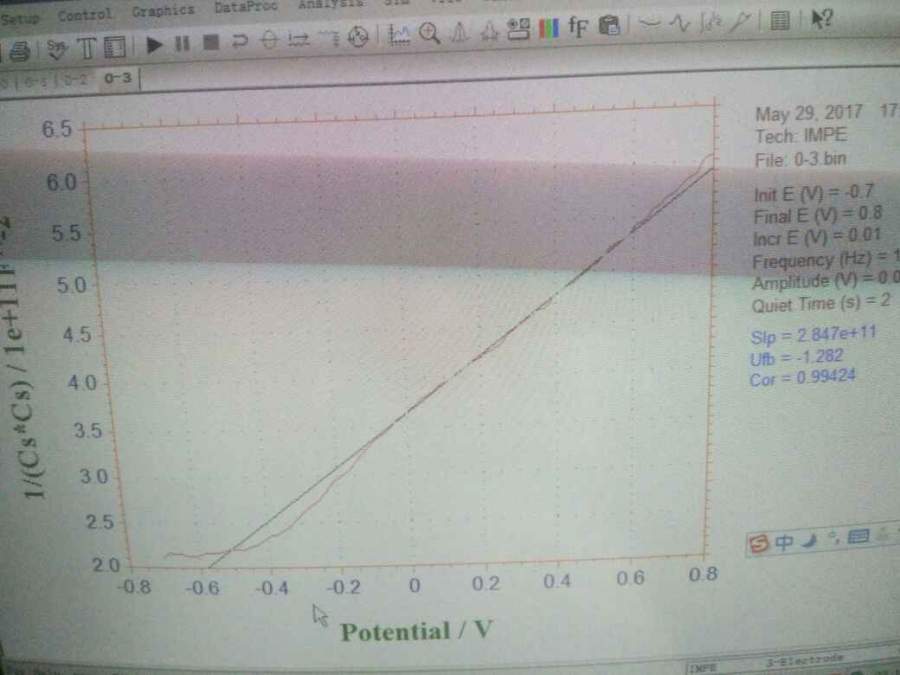Click the Data Fitting pen icon
The height and width of the screenshot is (675, 900).
740,22
